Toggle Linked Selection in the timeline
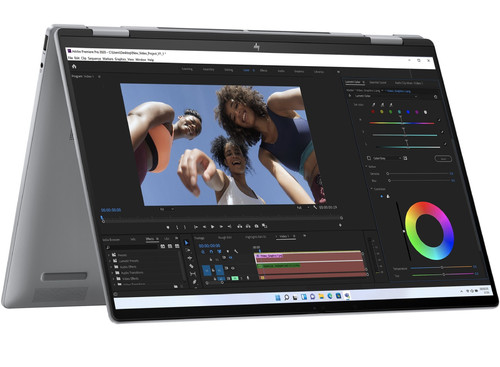Screen dimensions: 500x367 point(219,252)
